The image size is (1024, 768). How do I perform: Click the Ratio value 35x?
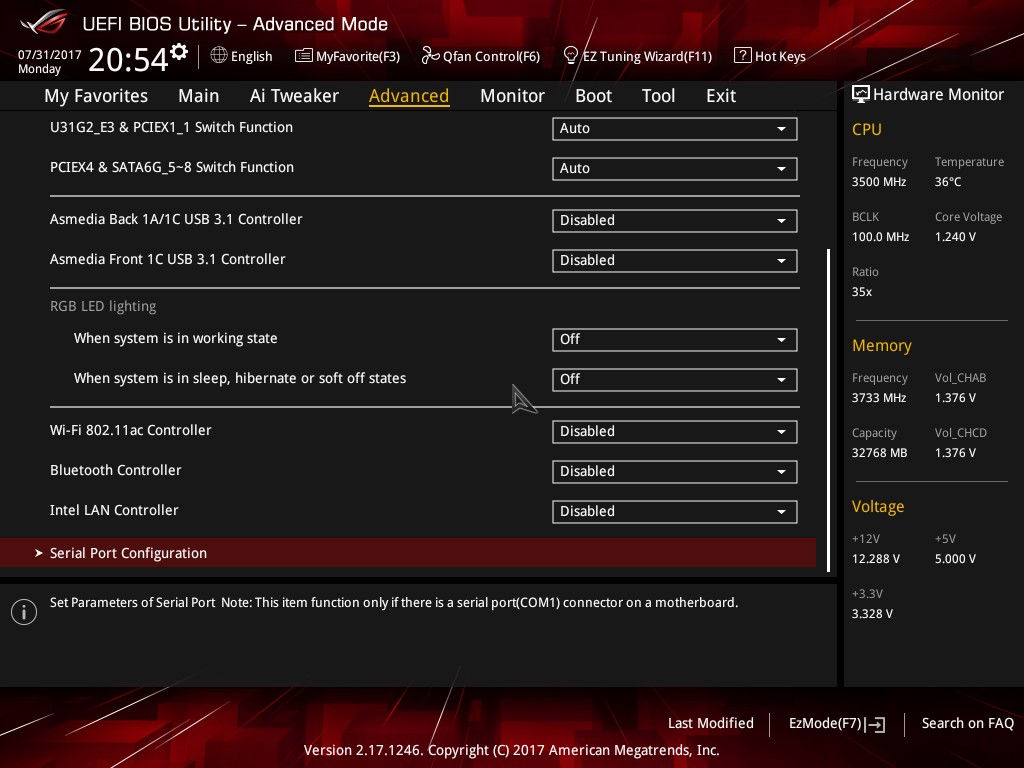click(x=862, y=292)
